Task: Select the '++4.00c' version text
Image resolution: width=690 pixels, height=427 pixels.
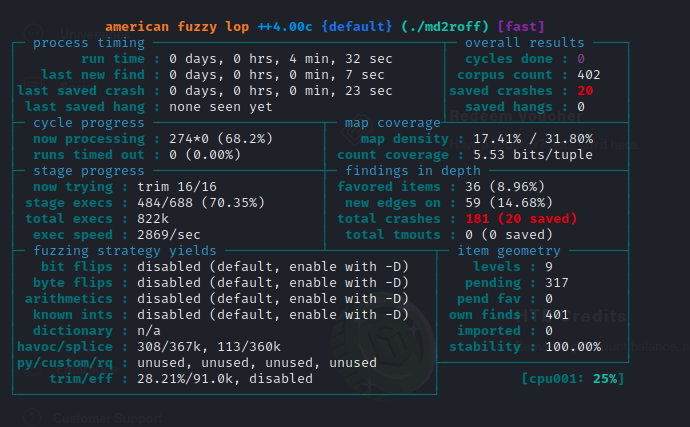Action: 285,27
